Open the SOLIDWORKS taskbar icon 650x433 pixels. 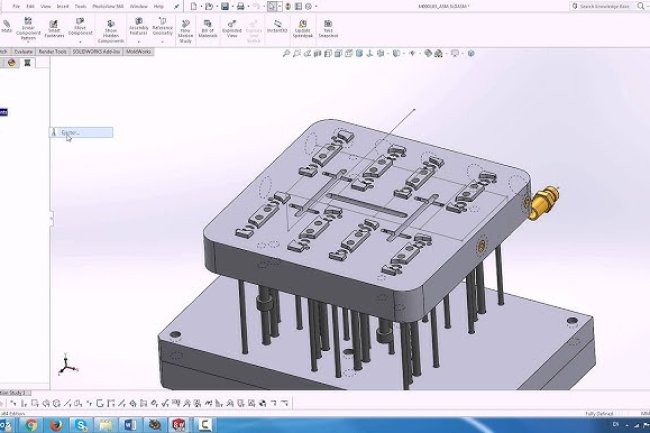(x=179, y=425)
